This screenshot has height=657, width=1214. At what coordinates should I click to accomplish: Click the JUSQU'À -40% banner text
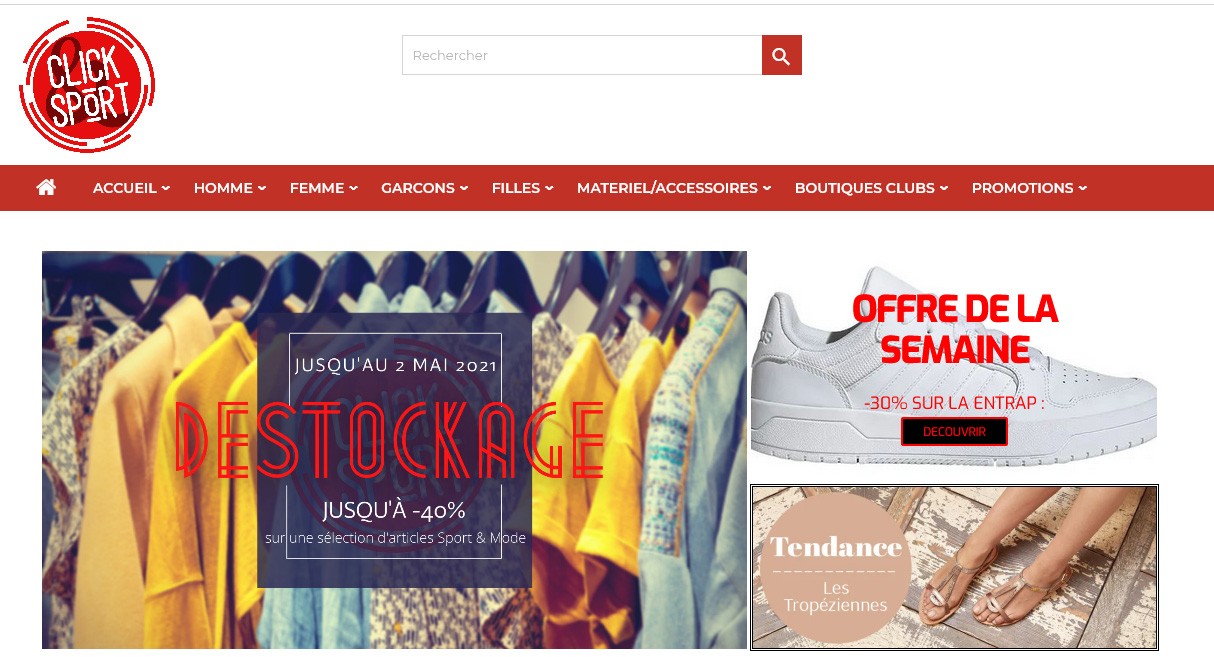click(x=394, y=510)
